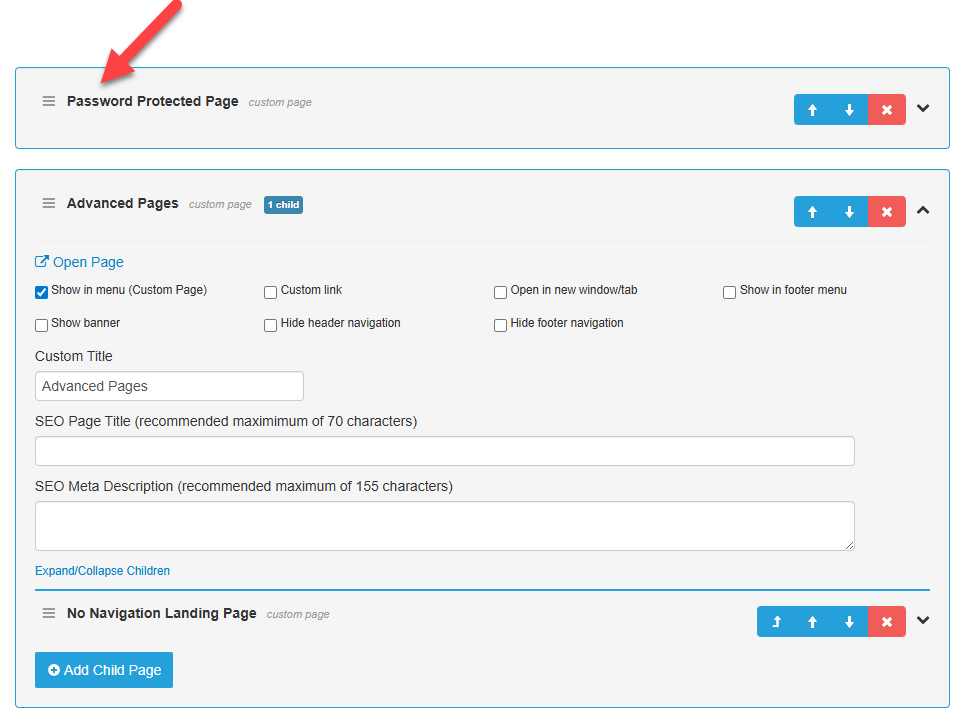The width and height of the screenshot is (968, 718).
Task: Expand No Navigation Landing Page chevron
Action: point(923,620)
